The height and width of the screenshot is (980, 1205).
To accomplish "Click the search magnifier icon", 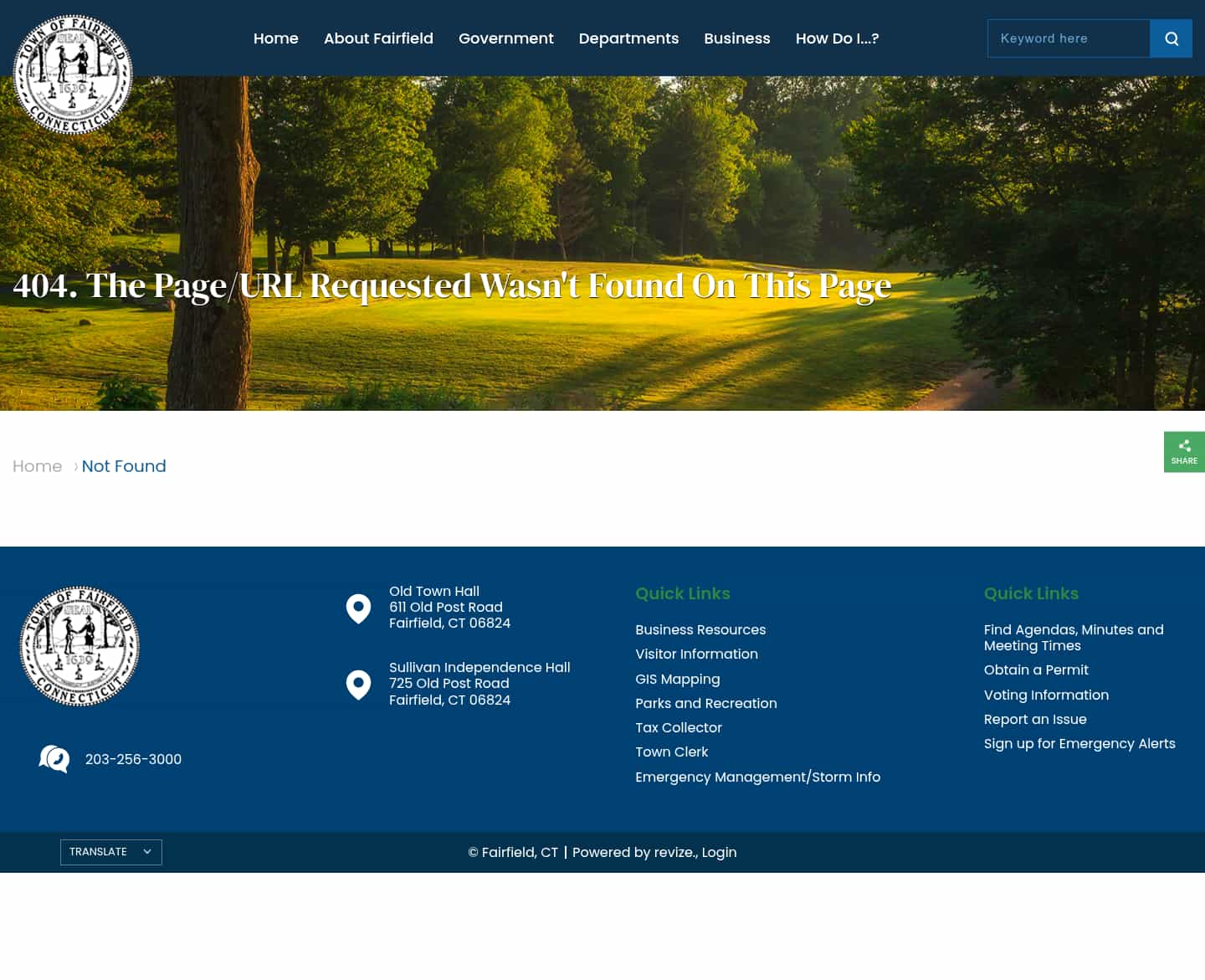I will click(1171, 38).
